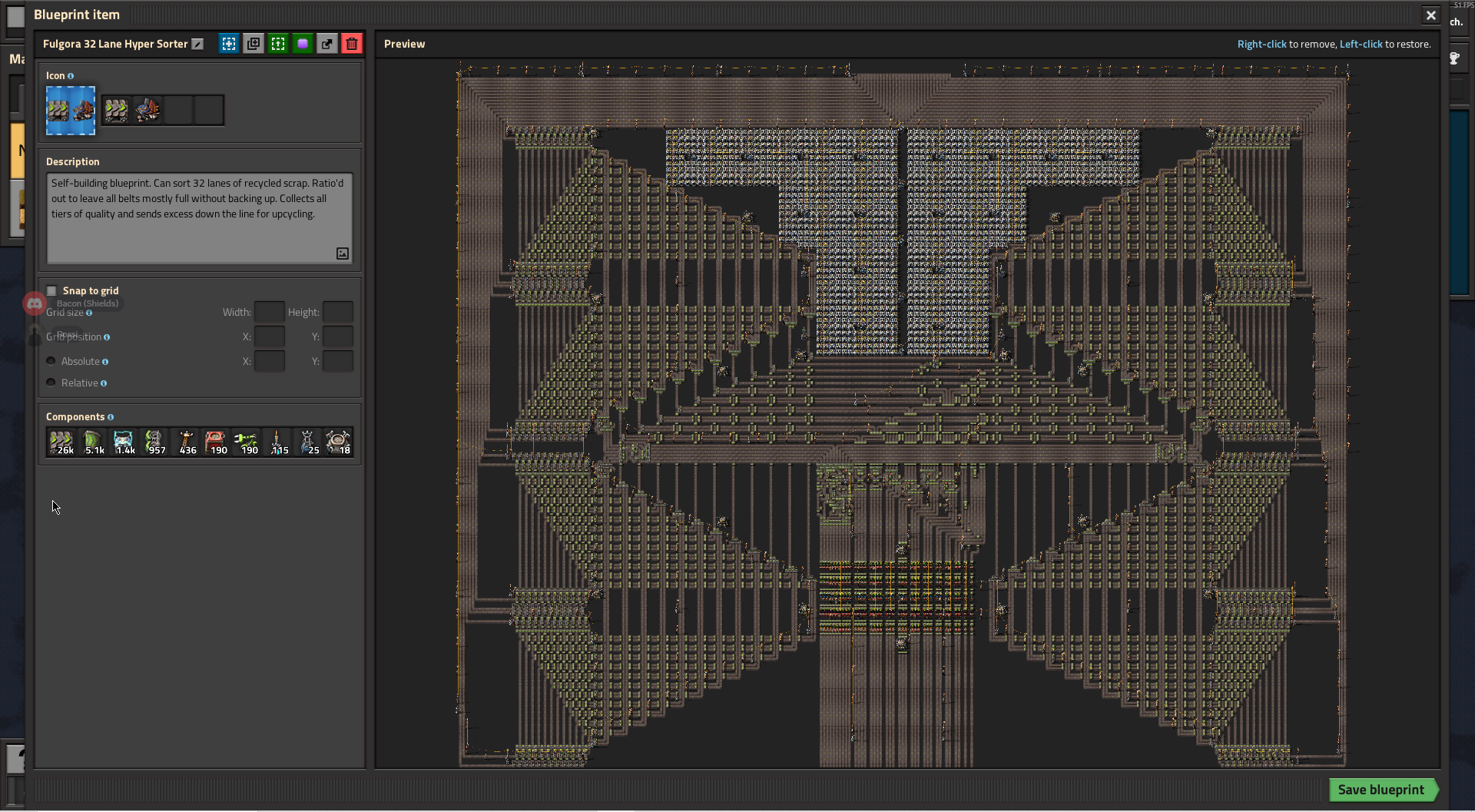Viewport: 1475px width, 812px height.
Task: Click the component showing 26k belts
Action: (61, 442)
